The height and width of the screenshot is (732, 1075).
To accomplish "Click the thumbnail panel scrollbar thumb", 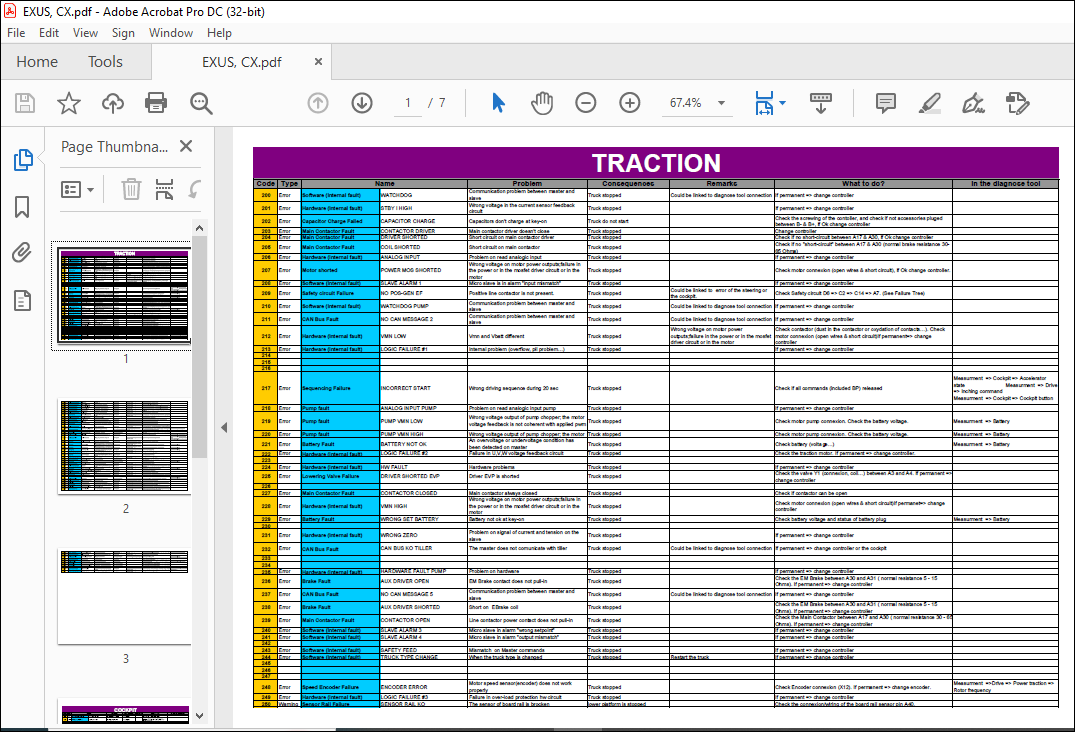I will click(x=200, y=347).
